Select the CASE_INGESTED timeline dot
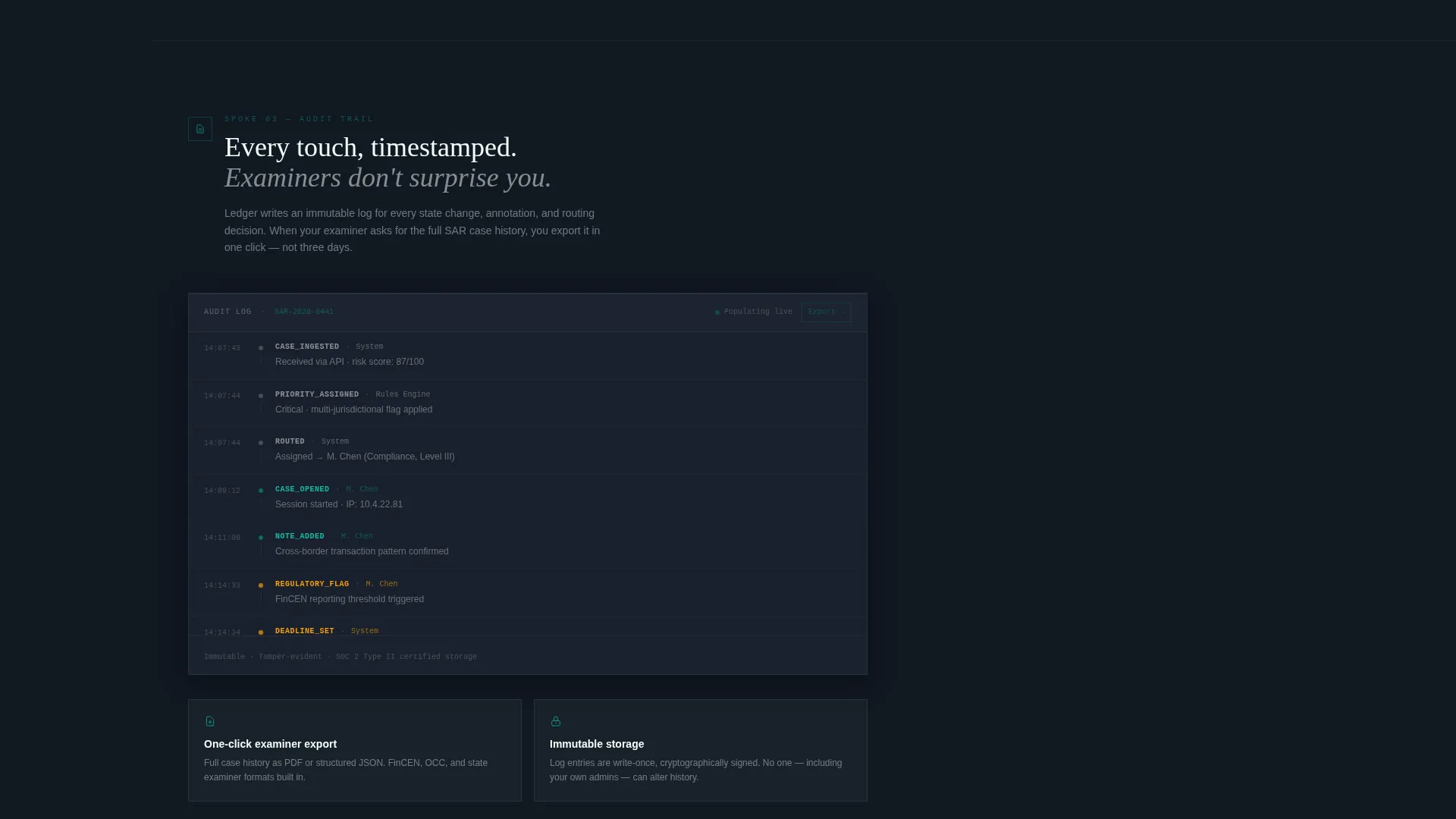This screenshot has height=819, width=1456. coord(261,348)
